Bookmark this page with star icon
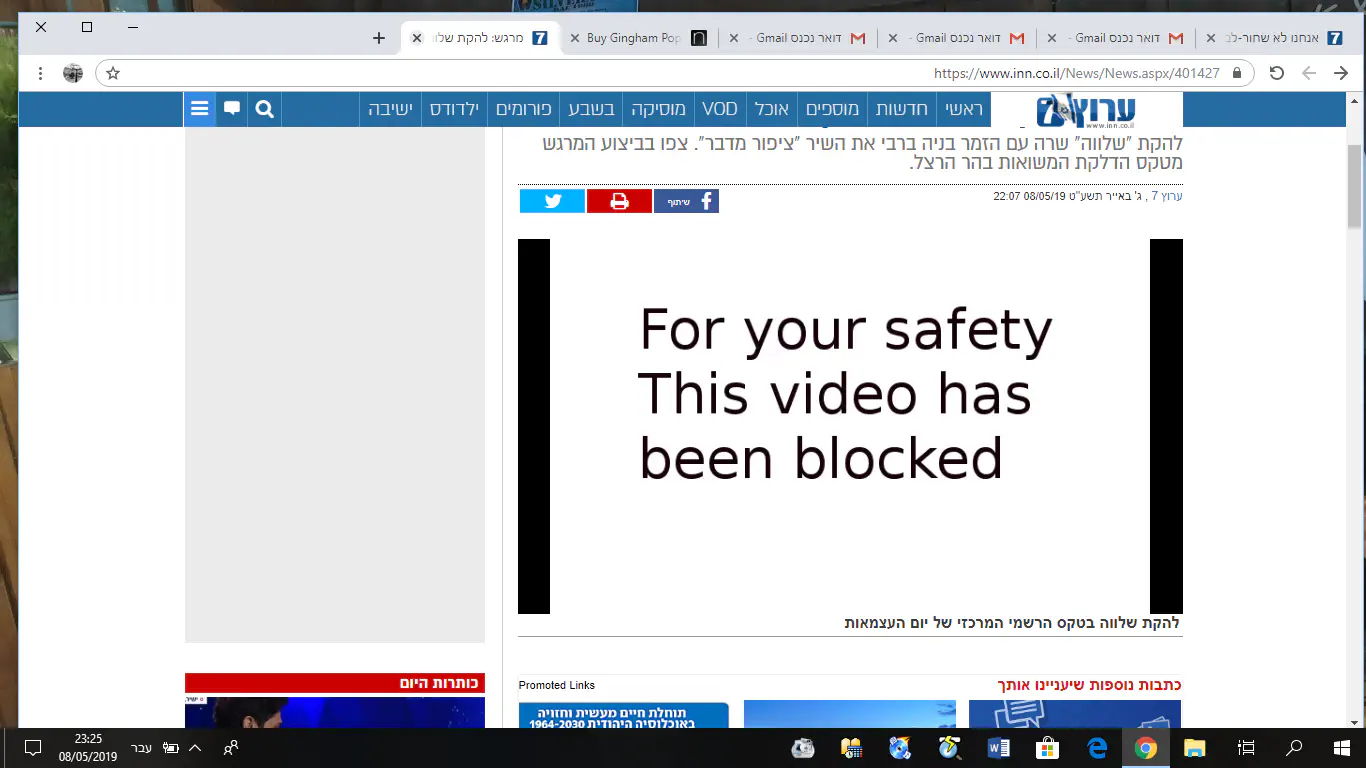1366x768 pixels. 113,73
